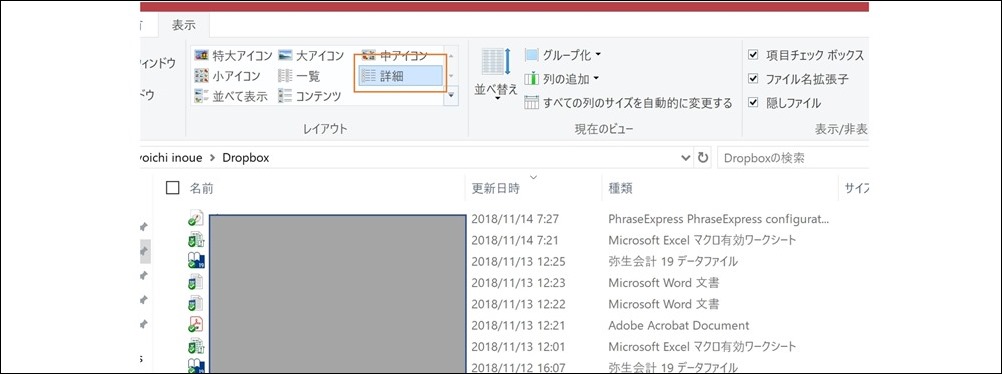Click the Adobe Acrobat Document type text

click(x=679, y=325)
